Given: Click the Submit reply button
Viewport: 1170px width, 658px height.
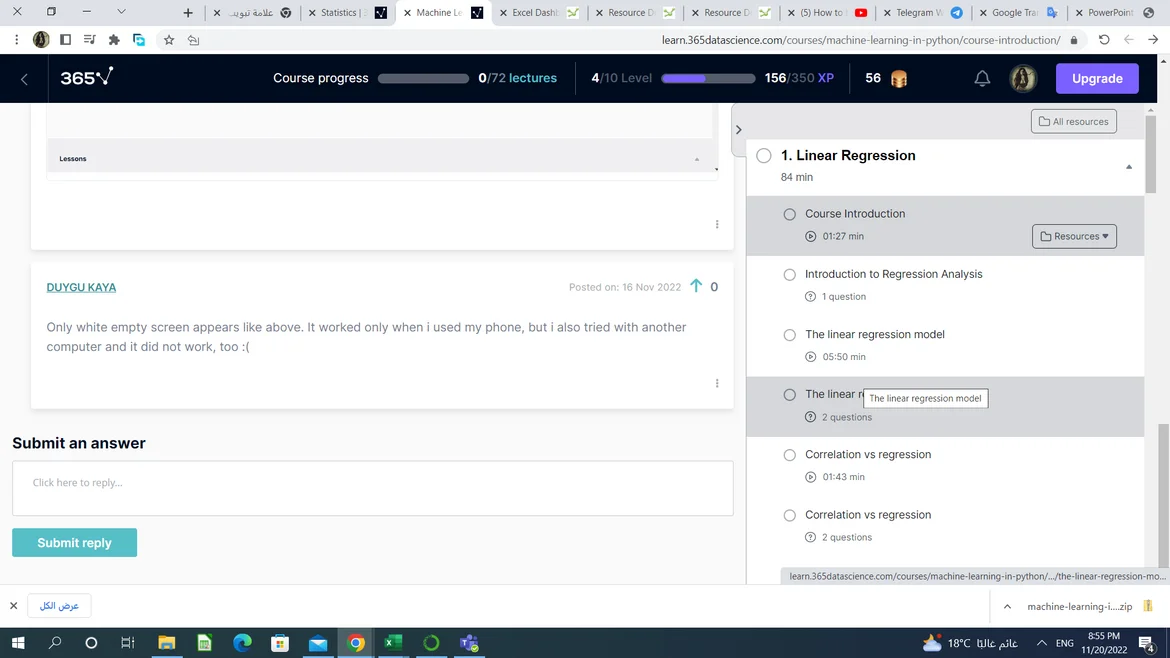Looking at the screenshot, I should (74, 543).
